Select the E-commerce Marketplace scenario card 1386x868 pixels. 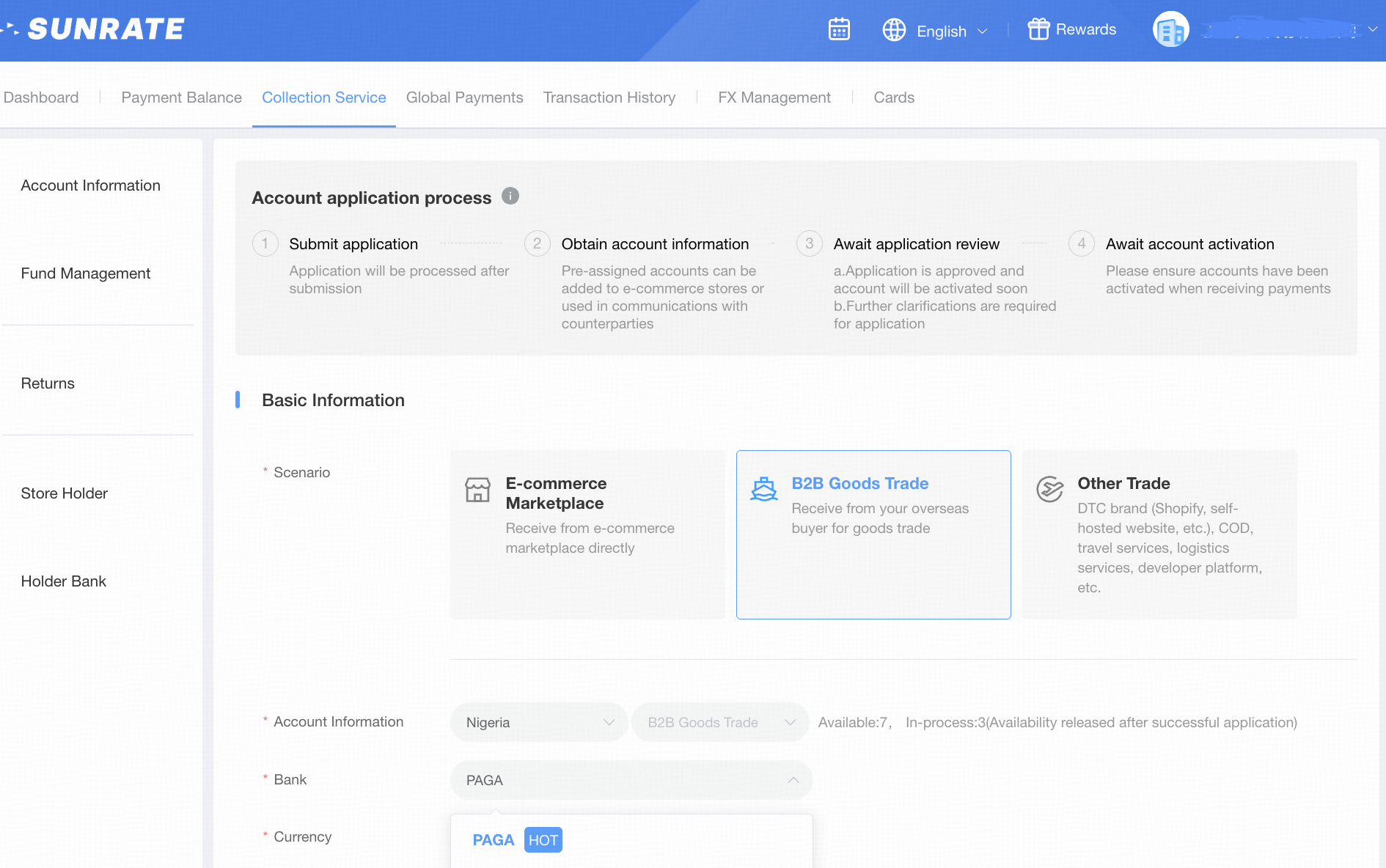pos(587,534)
